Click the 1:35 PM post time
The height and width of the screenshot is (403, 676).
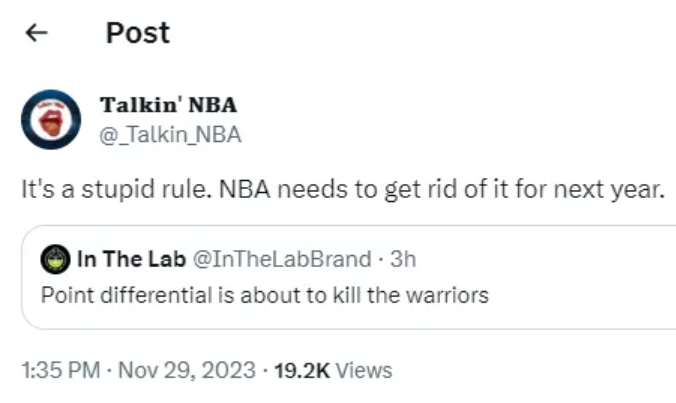59,370
